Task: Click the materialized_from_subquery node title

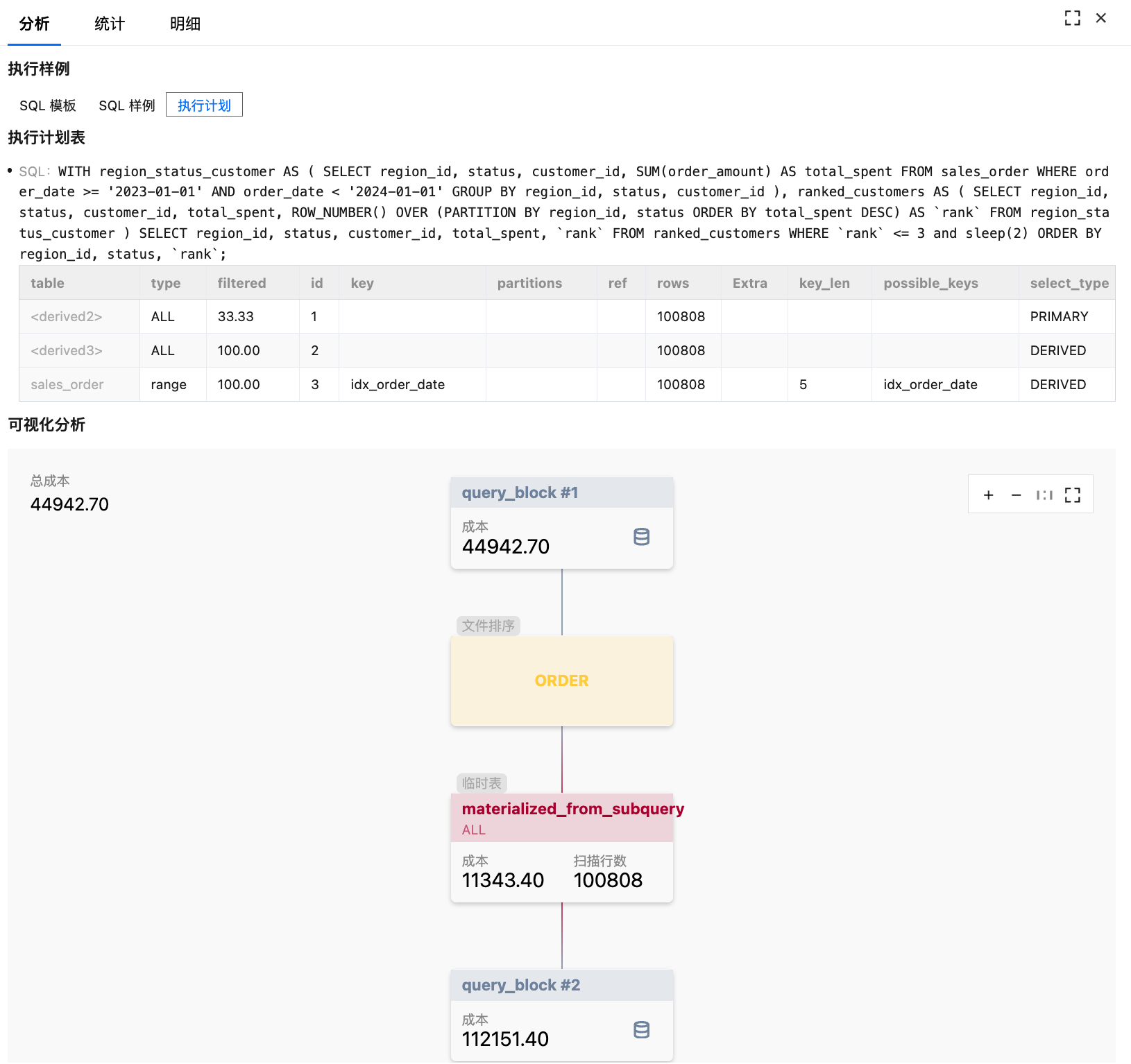Action: click(x=573, y=809)
